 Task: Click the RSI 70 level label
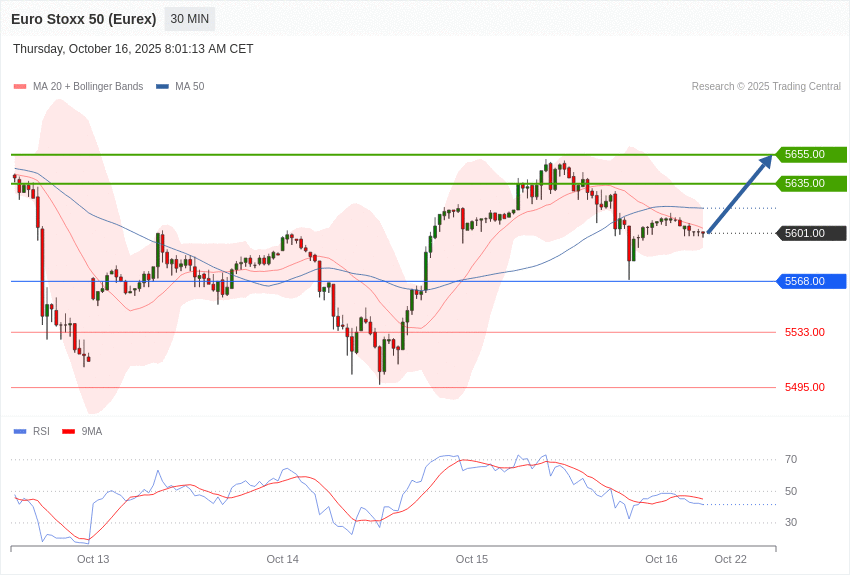[x=791, y=460]
